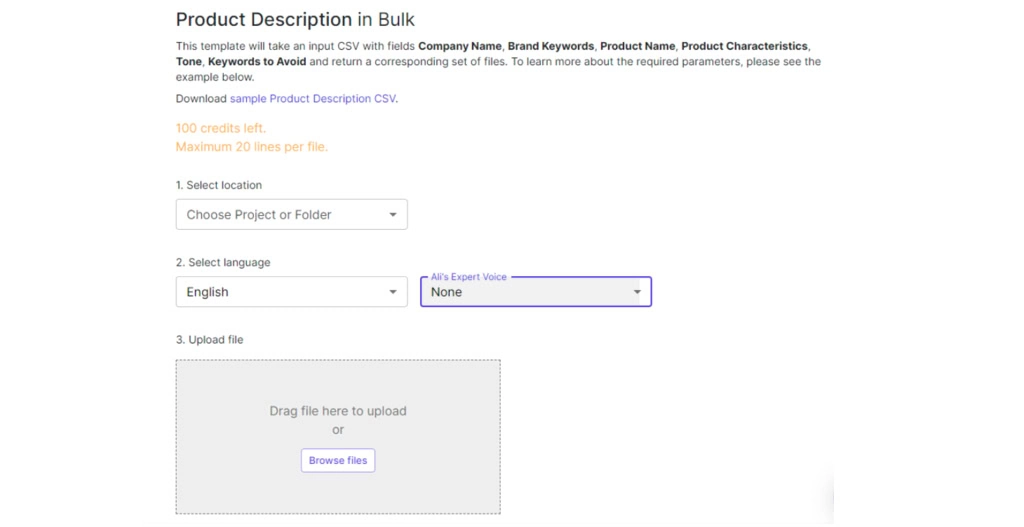
Task: Click the bold 'Product Characteristics' text
Action: coord(744,46)
